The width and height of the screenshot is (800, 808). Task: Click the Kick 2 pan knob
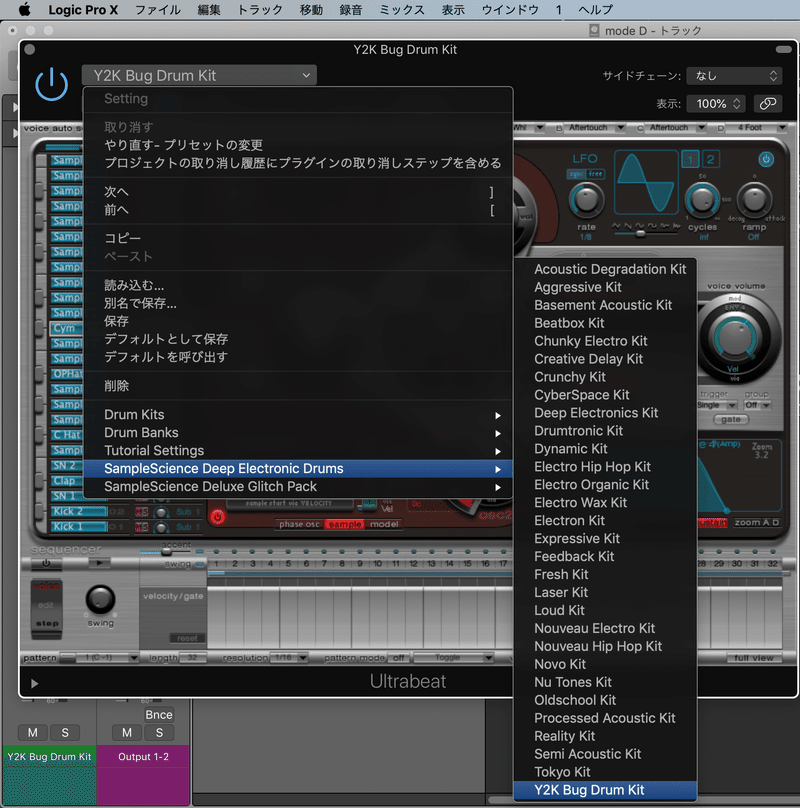(161, 512)
